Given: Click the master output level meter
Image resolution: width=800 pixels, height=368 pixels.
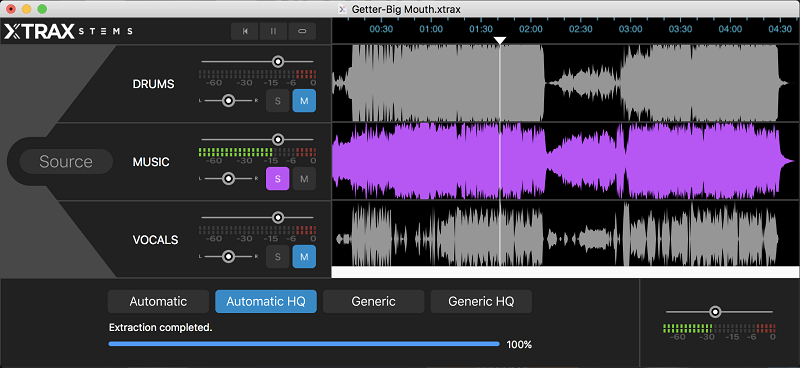Looking at the screenshot, I should click(x=719, y=329).
